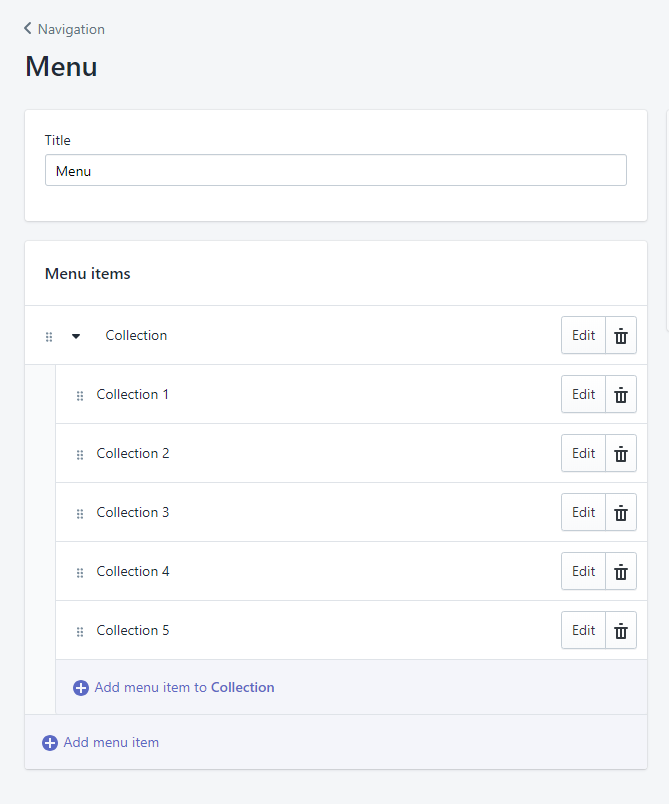The width and height of the screenshot is (669, 804).
Task: Delete Collection 5 with trash icon
Action: [621, 631]
